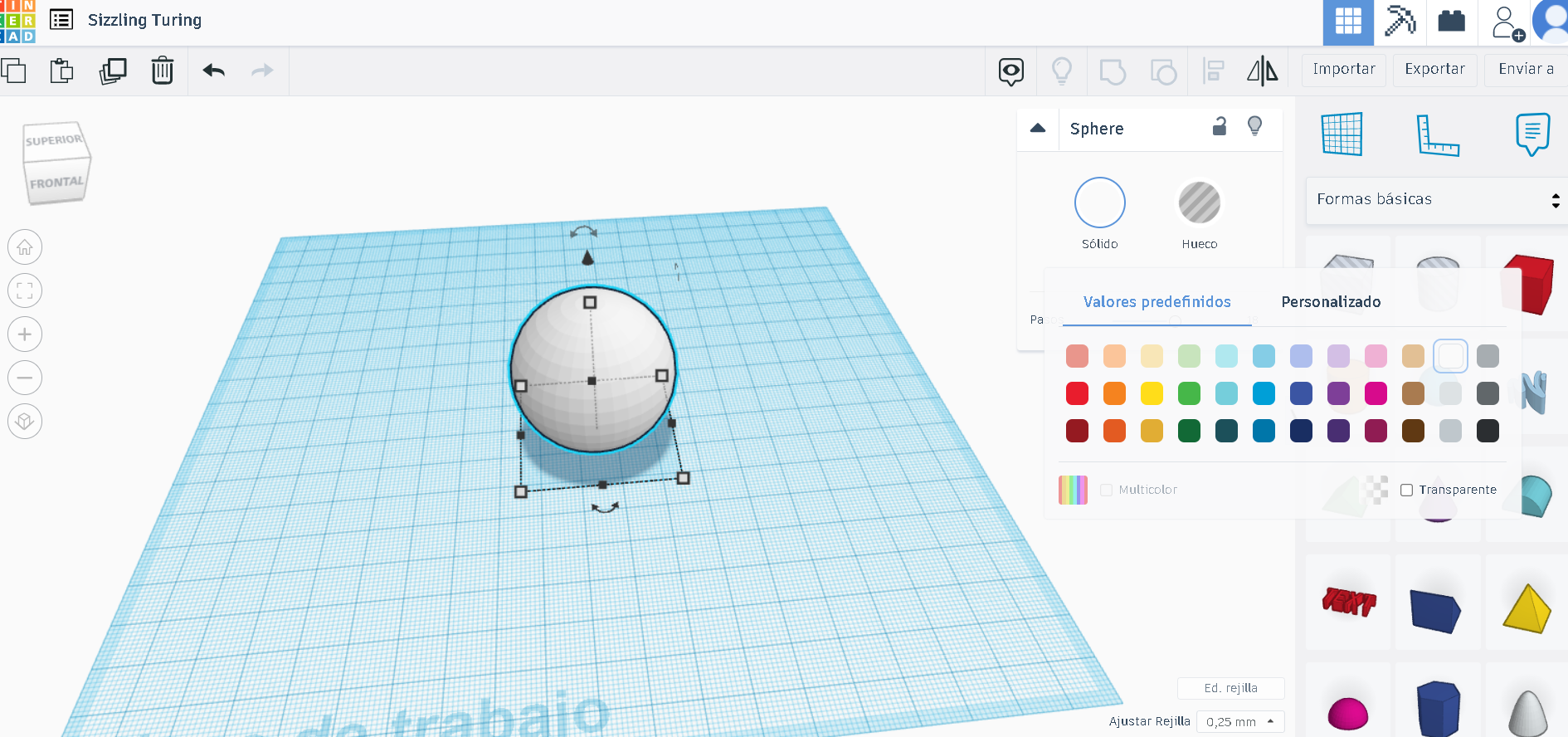Pick the bright green color swatch
Image resolution: width=1568 pixels, height=737 pixels.
coord(1189,393)
